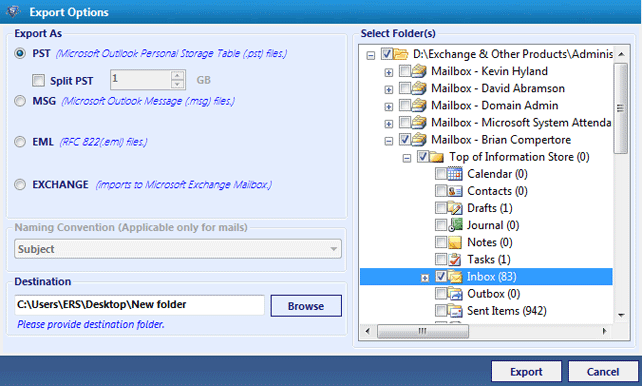Screen dimensions: 642x386
Task: Click the folder tree scroll left arrow
Action: [x=367, y=331]
